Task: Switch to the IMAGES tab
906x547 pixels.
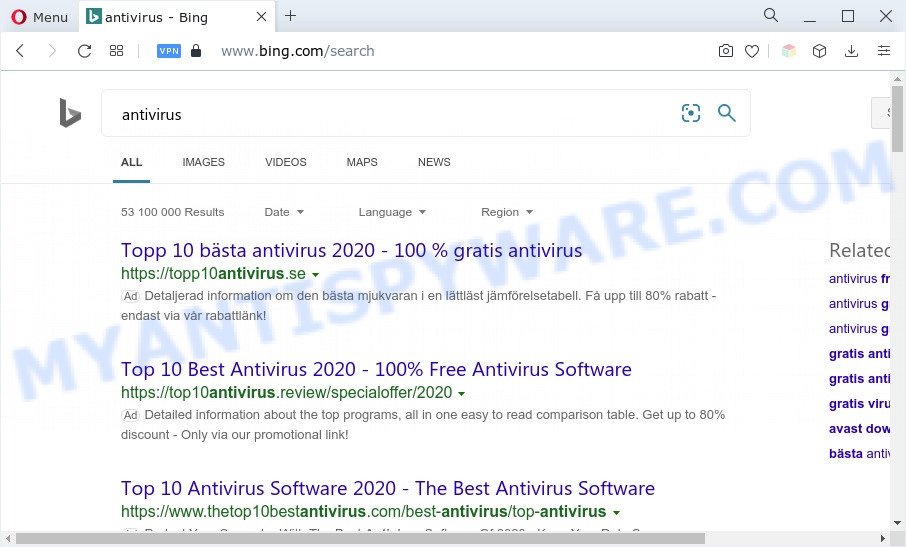Action: click(203, 162)
